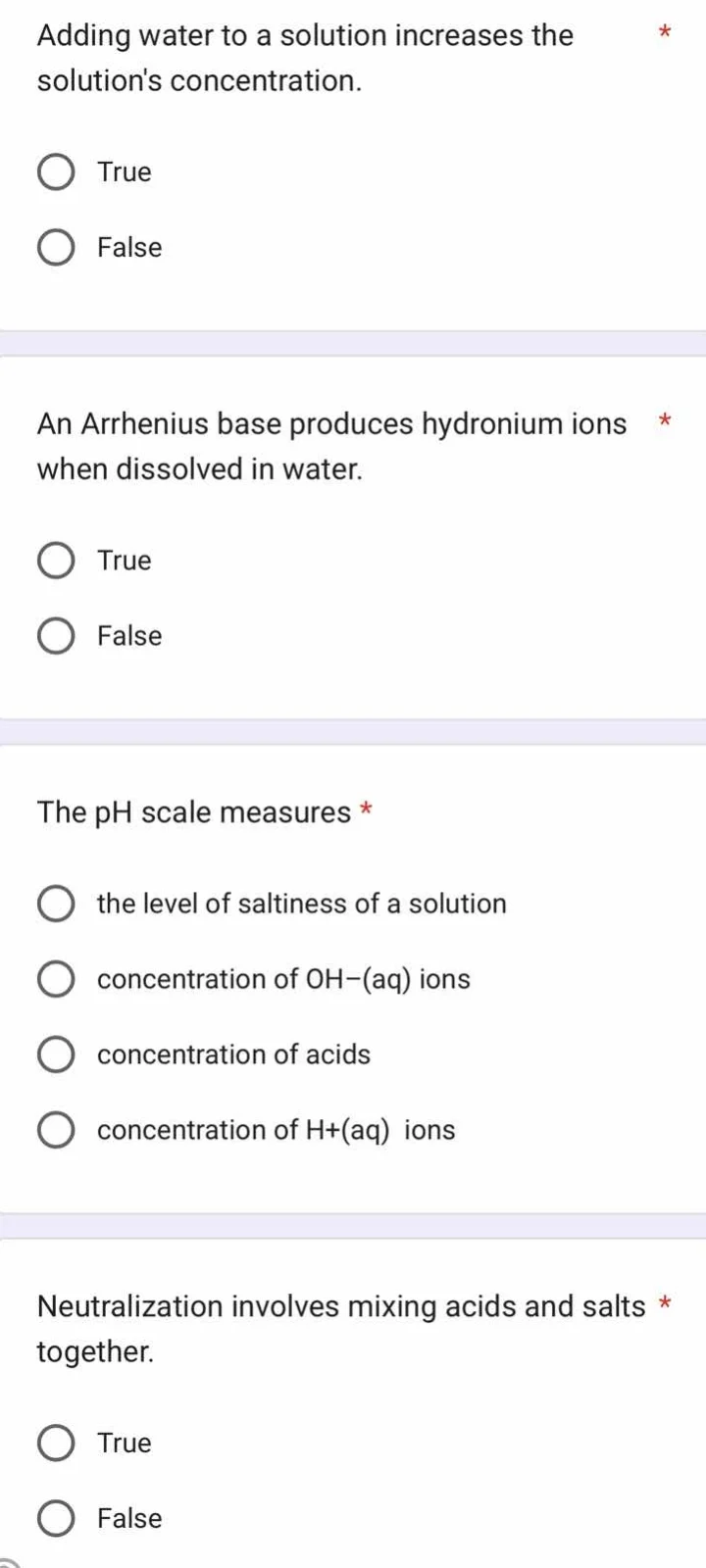
Task: Click the red required asterisk on first question
Action: pos(664,32)
